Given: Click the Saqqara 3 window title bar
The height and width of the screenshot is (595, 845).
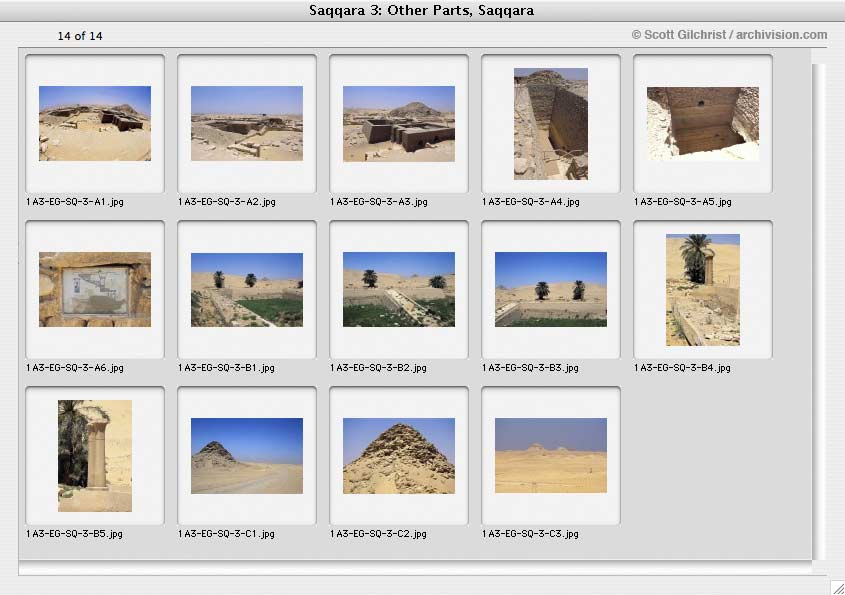Looking at the screenshot, I should [x=422, y=11].
